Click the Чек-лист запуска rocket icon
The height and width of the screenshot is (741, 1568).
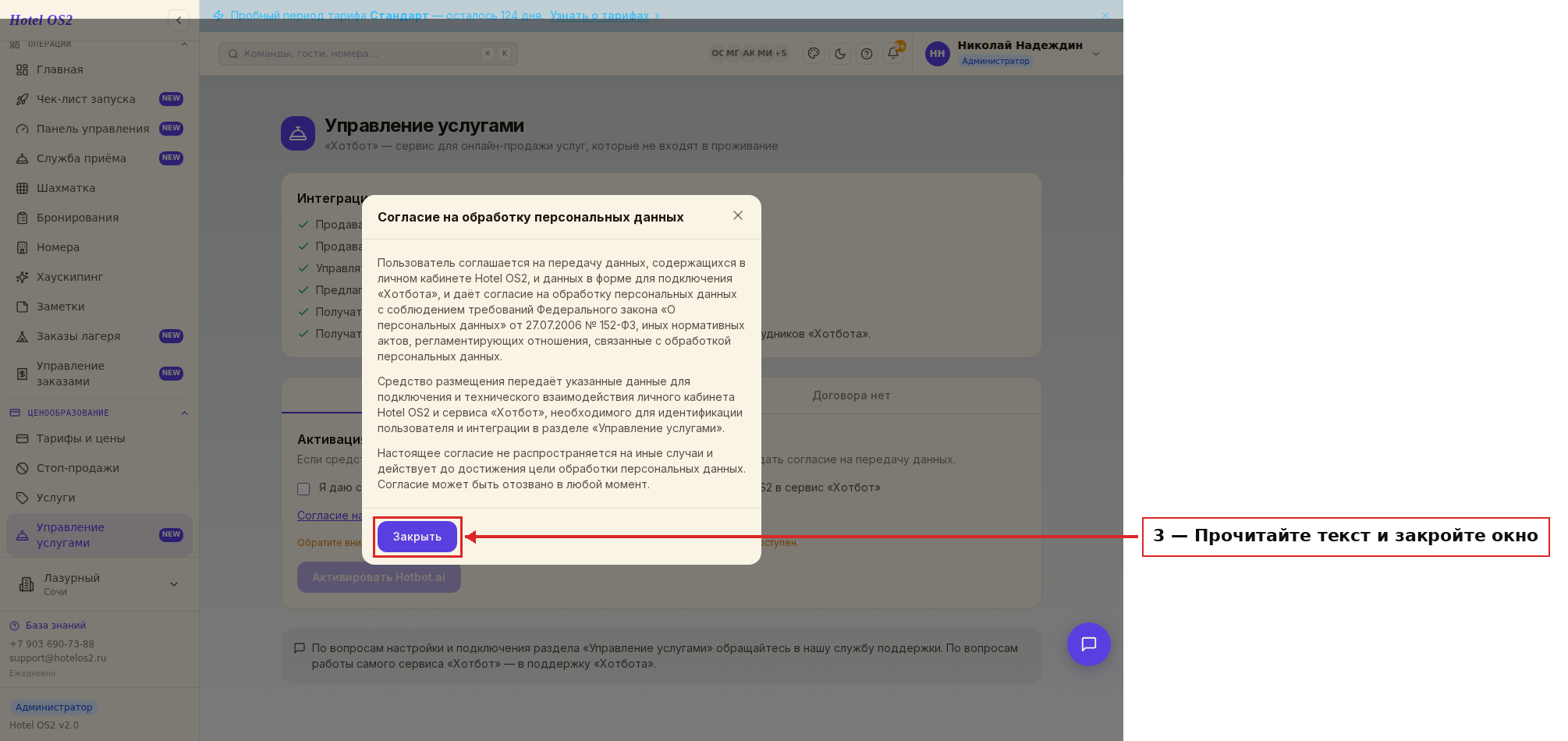23,99
